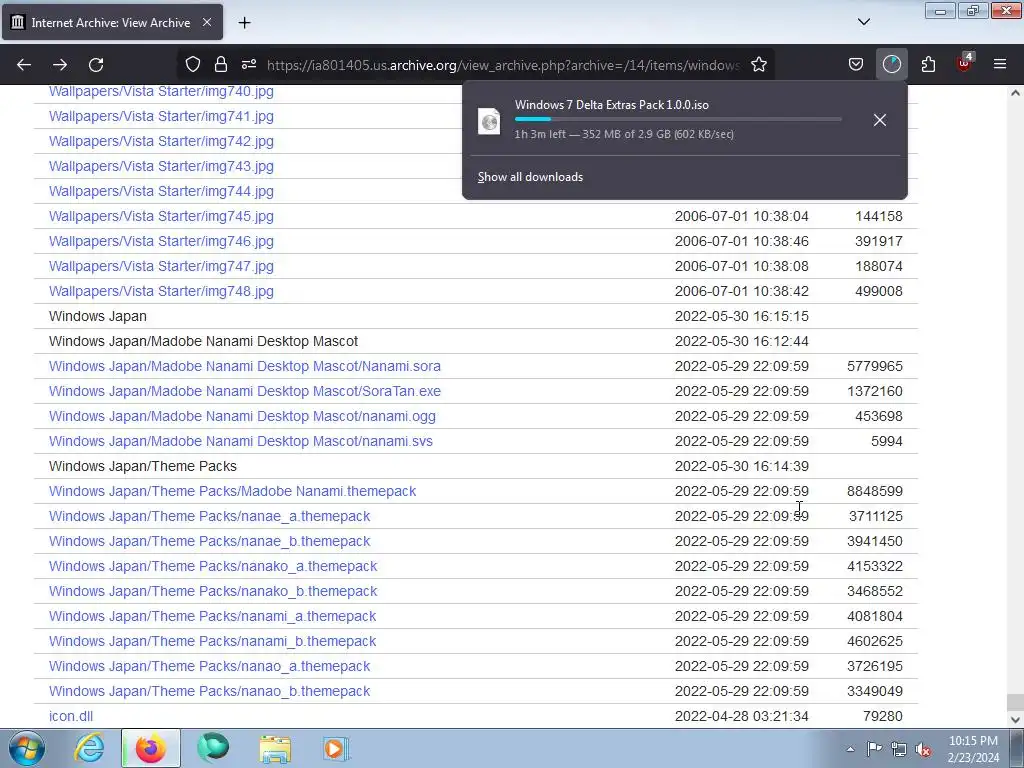Download the Nanami.sora file
1024x768 pixels.
[245, 366]
